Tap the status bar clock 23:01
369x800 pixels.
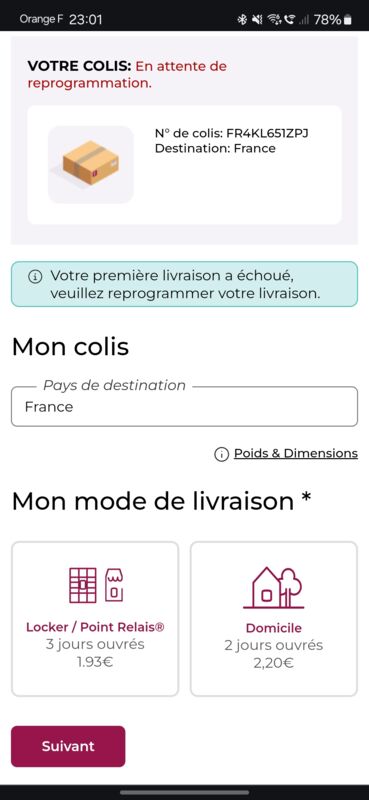[x=86, y=20]
